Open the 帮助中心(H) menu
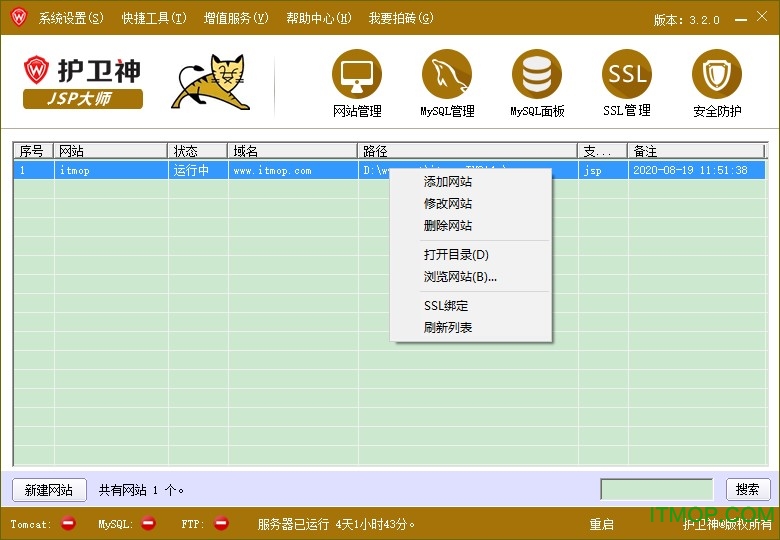The height and width of the screenshot is (540, 780). click(318, 18)
